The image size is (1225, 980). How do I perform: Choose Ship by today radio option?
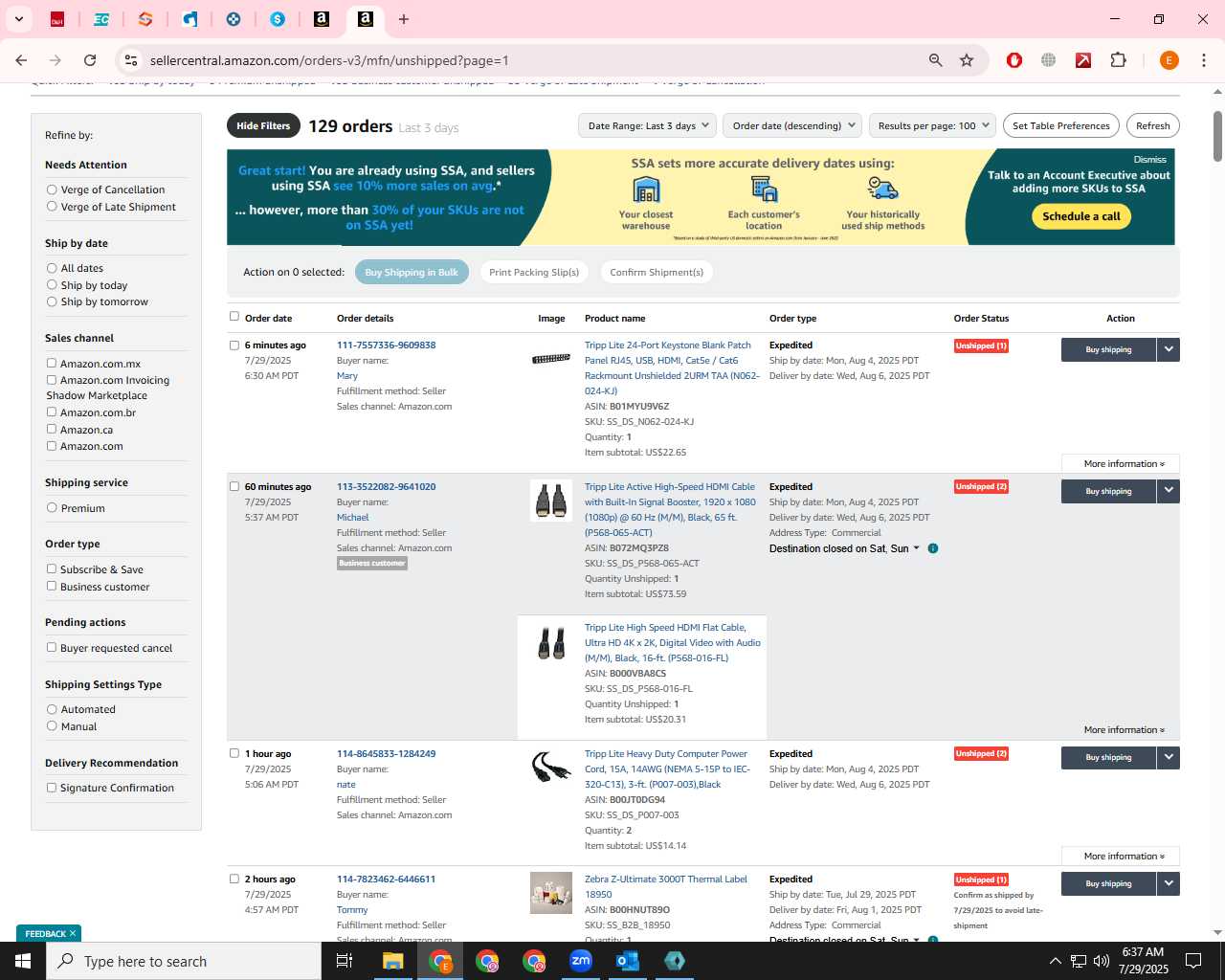coord(52,285)
